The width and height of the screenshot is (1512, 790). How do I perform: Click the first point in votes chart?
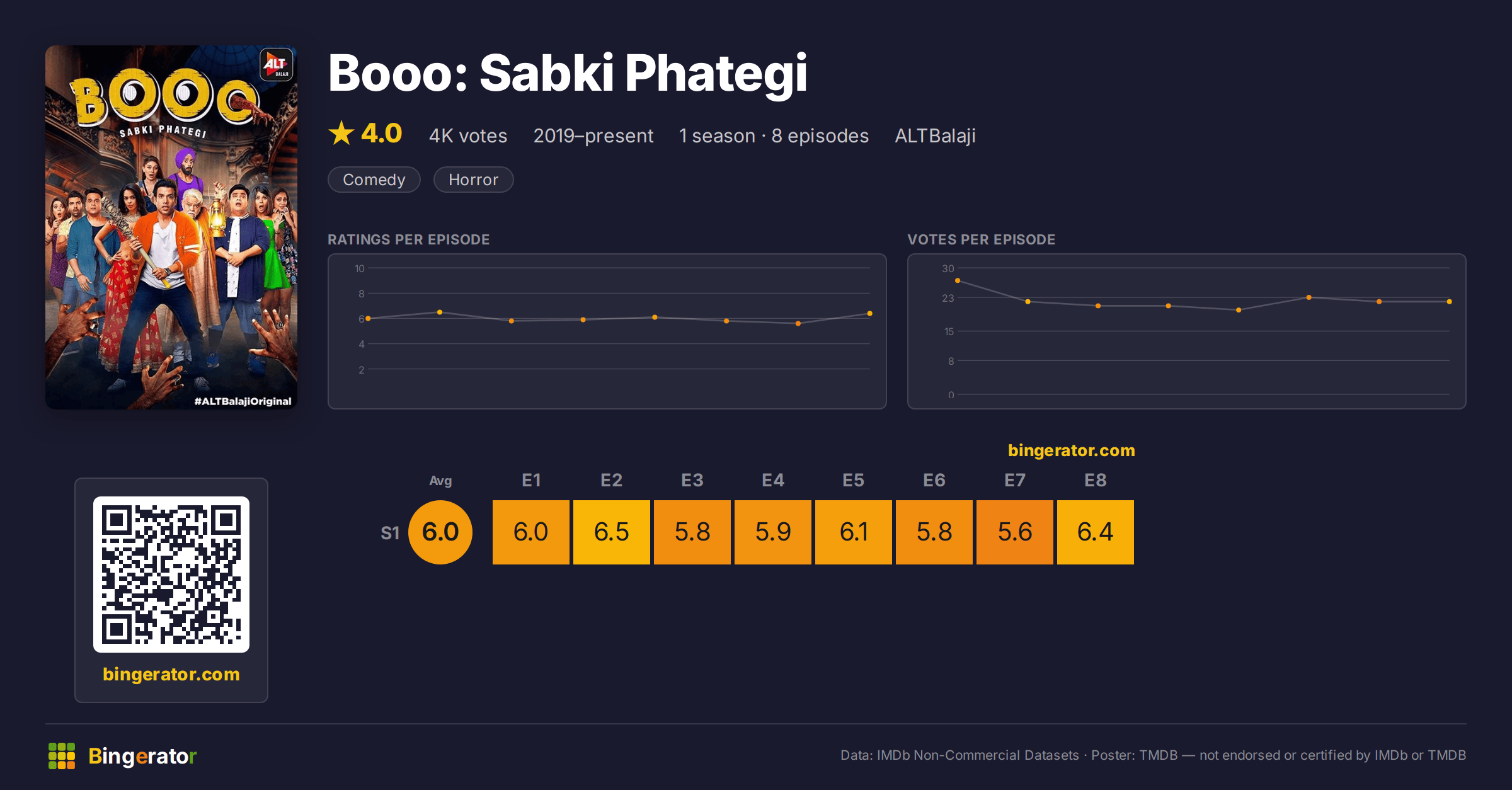[x=958, y=280]
